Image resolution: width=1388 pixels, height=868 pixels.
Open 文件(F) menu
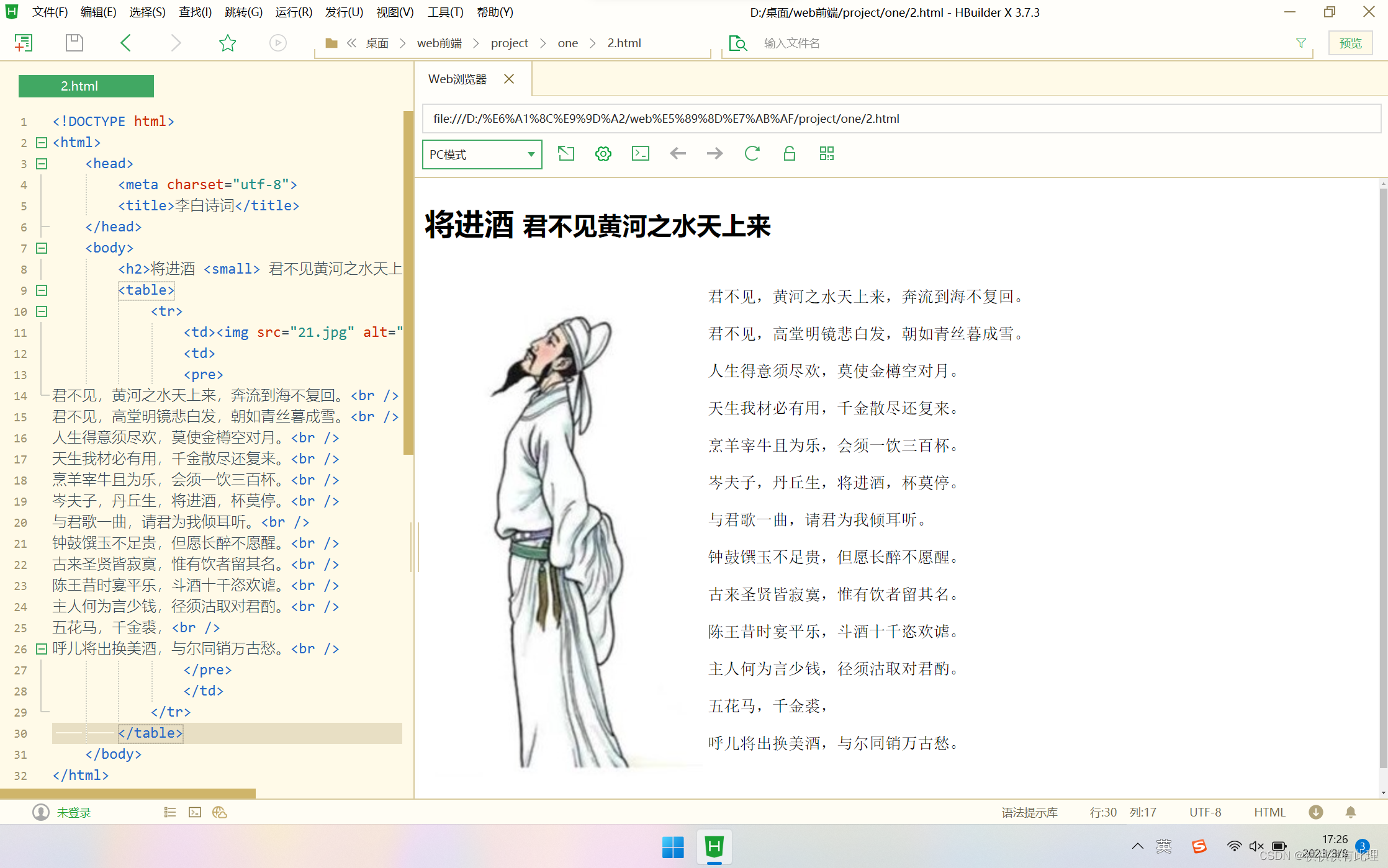50,12
